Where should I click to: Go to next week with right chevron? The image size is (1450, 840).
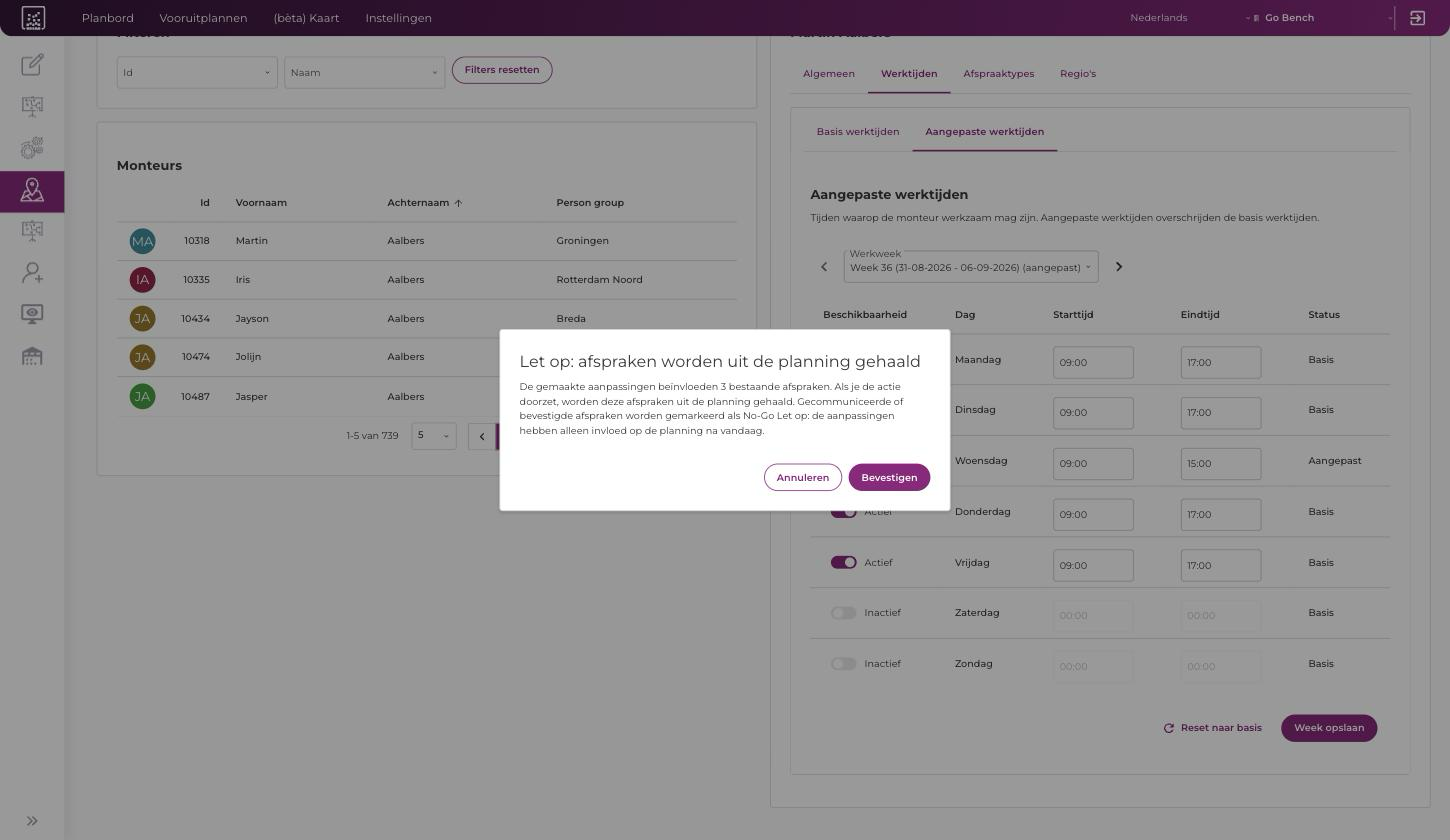click(x=1119, y=267)
